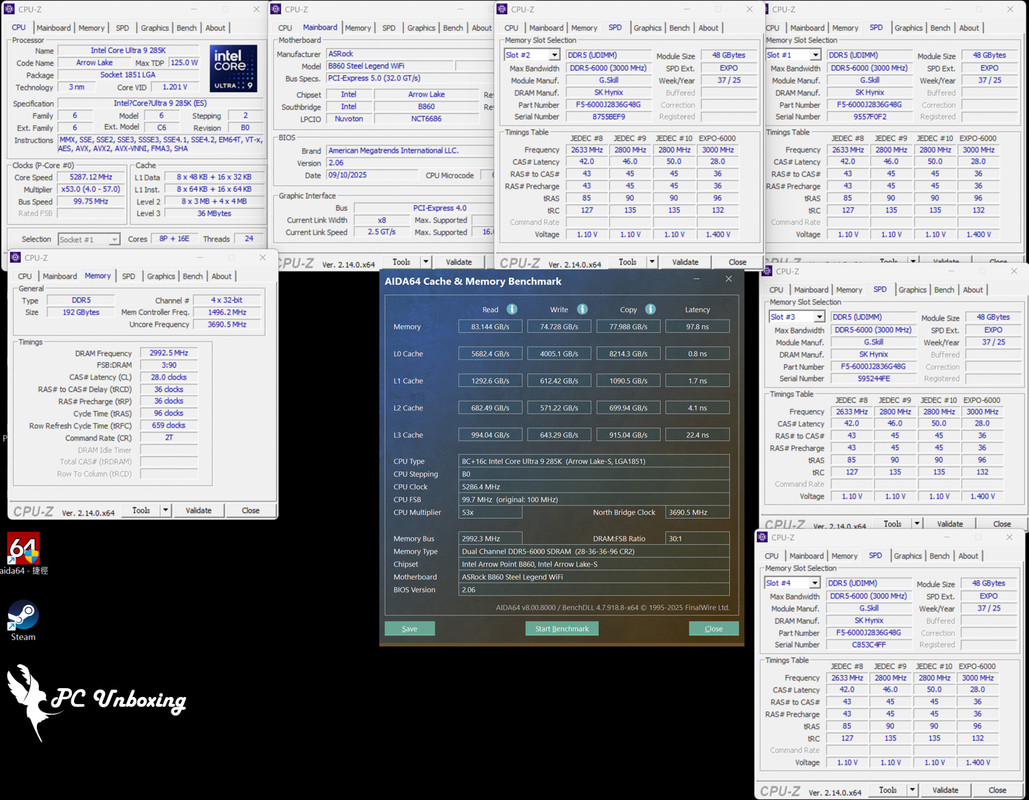This screenshot has width=1029, height=800.
Task: Click CPU-Z title icon in Slot #2 window
Action: pos(502,9)
